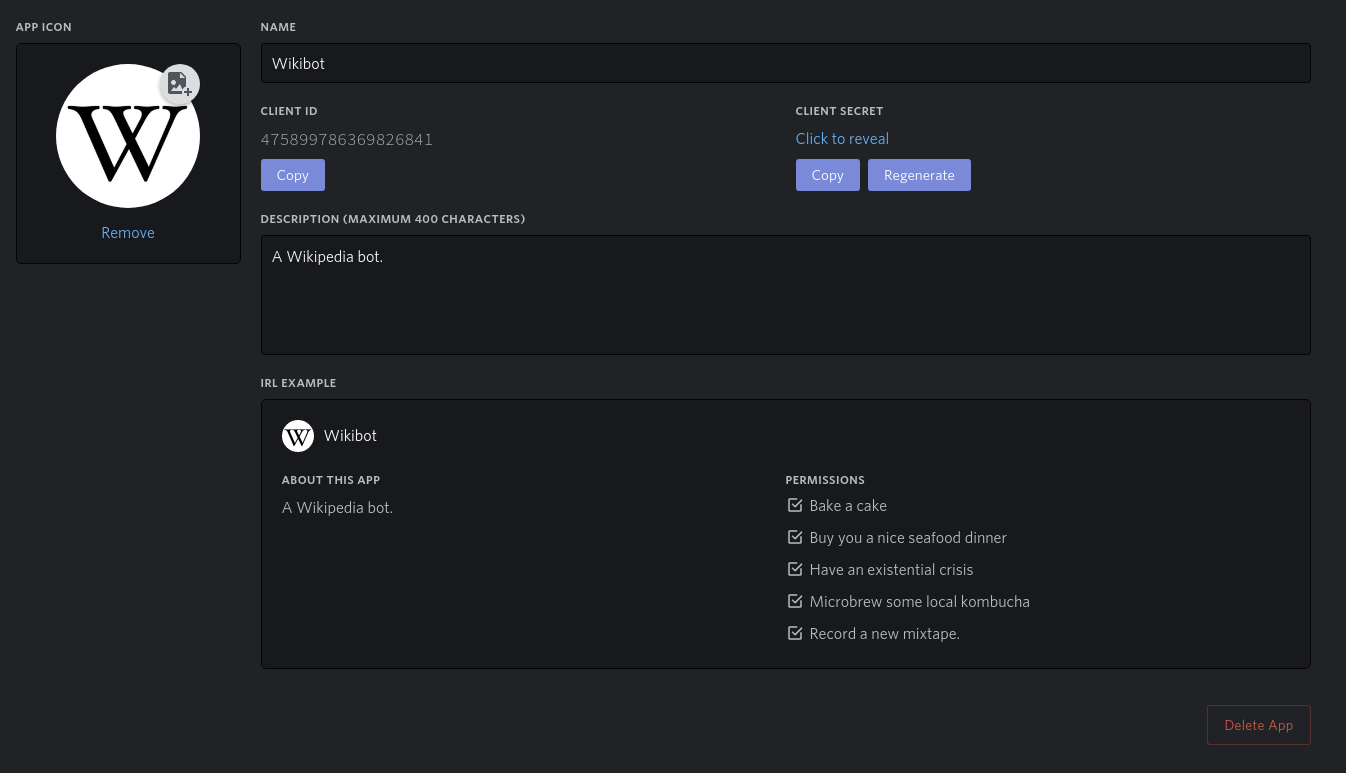Copy the Client ID

tap(292, 175)
